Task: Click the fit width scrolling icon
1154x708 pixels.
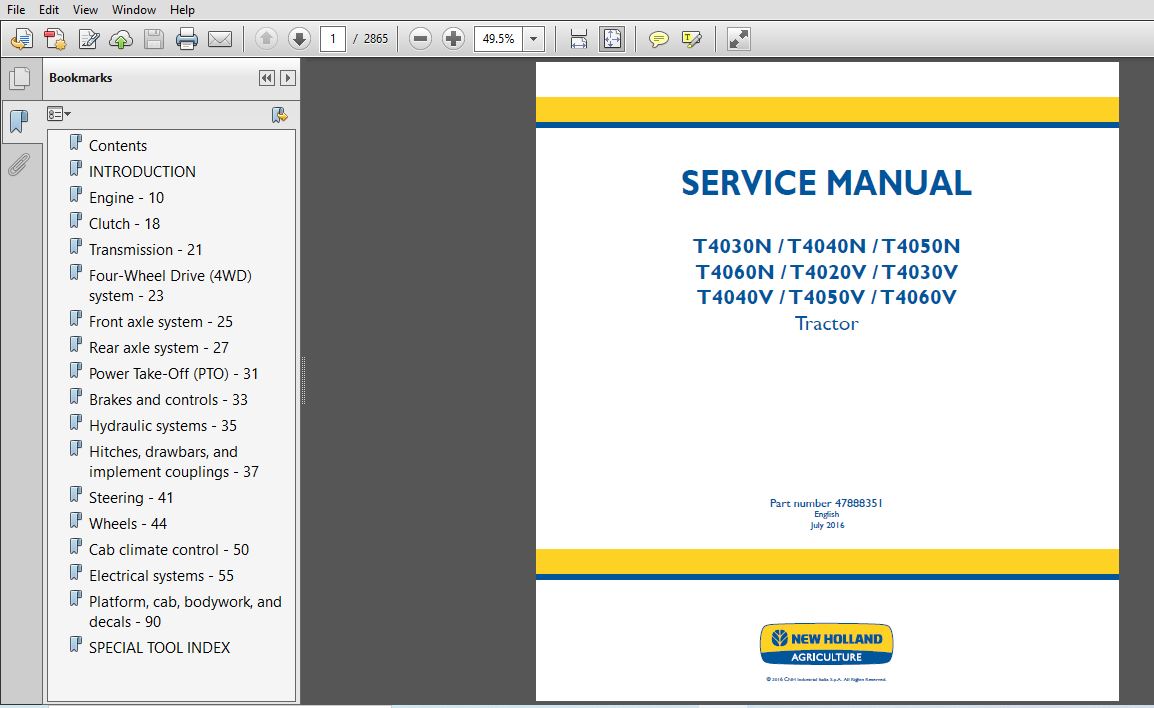Action: click(578, 39)
